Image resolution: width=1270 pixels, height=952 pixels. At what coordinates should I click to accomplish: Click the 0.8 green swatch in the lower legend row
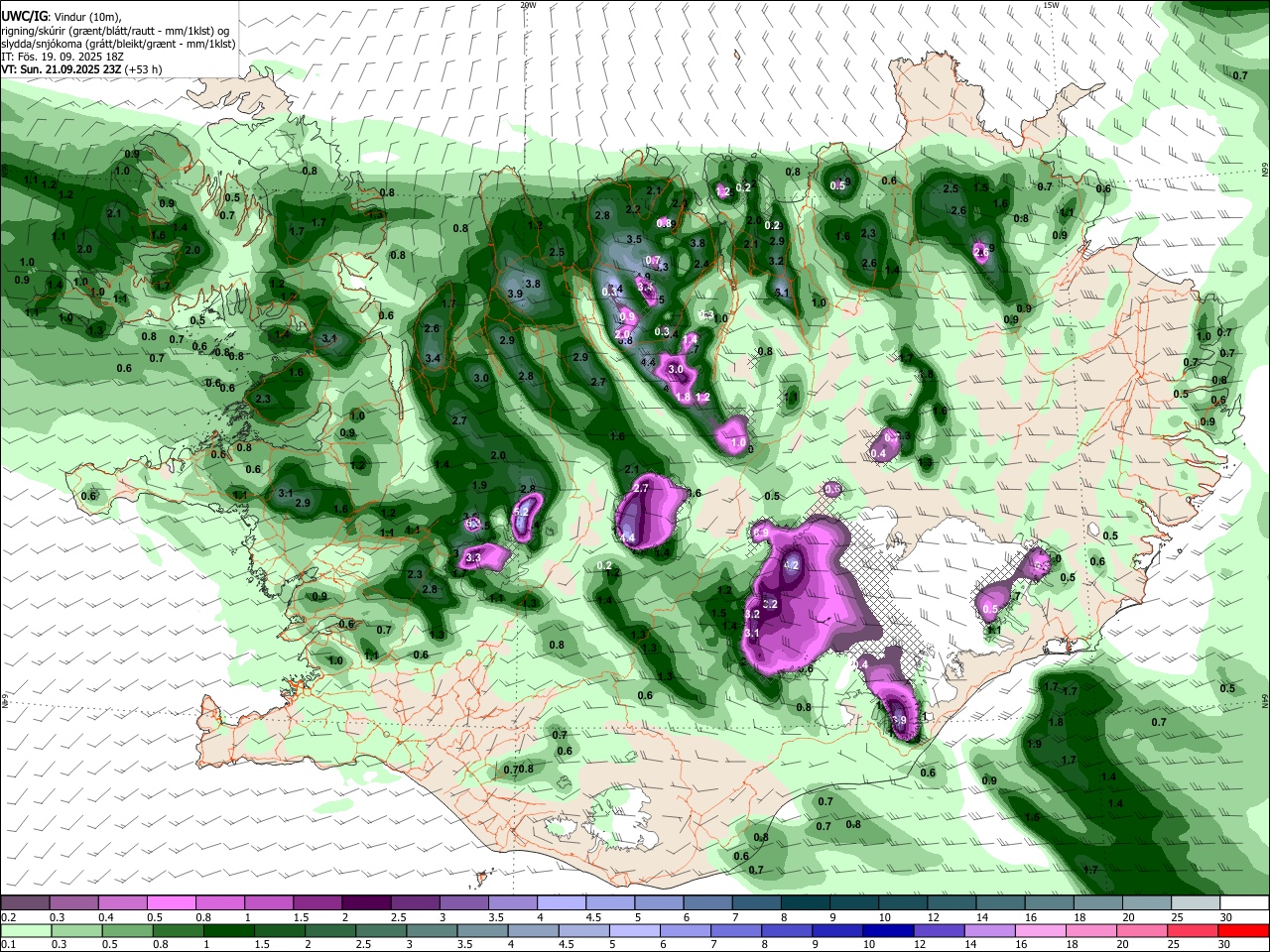179,931
